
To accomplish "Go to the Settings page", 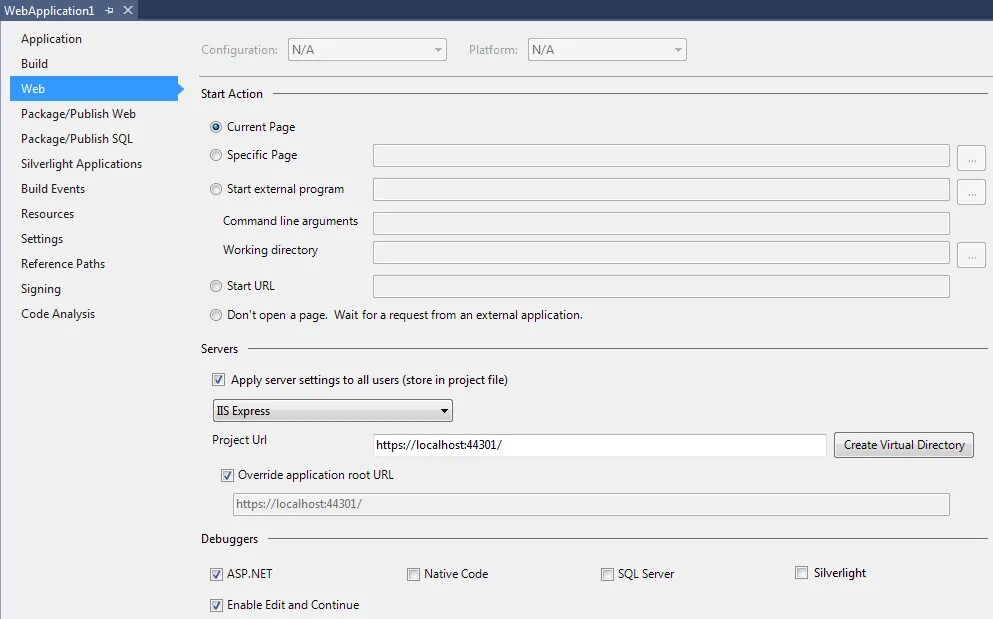I will 42,239.
